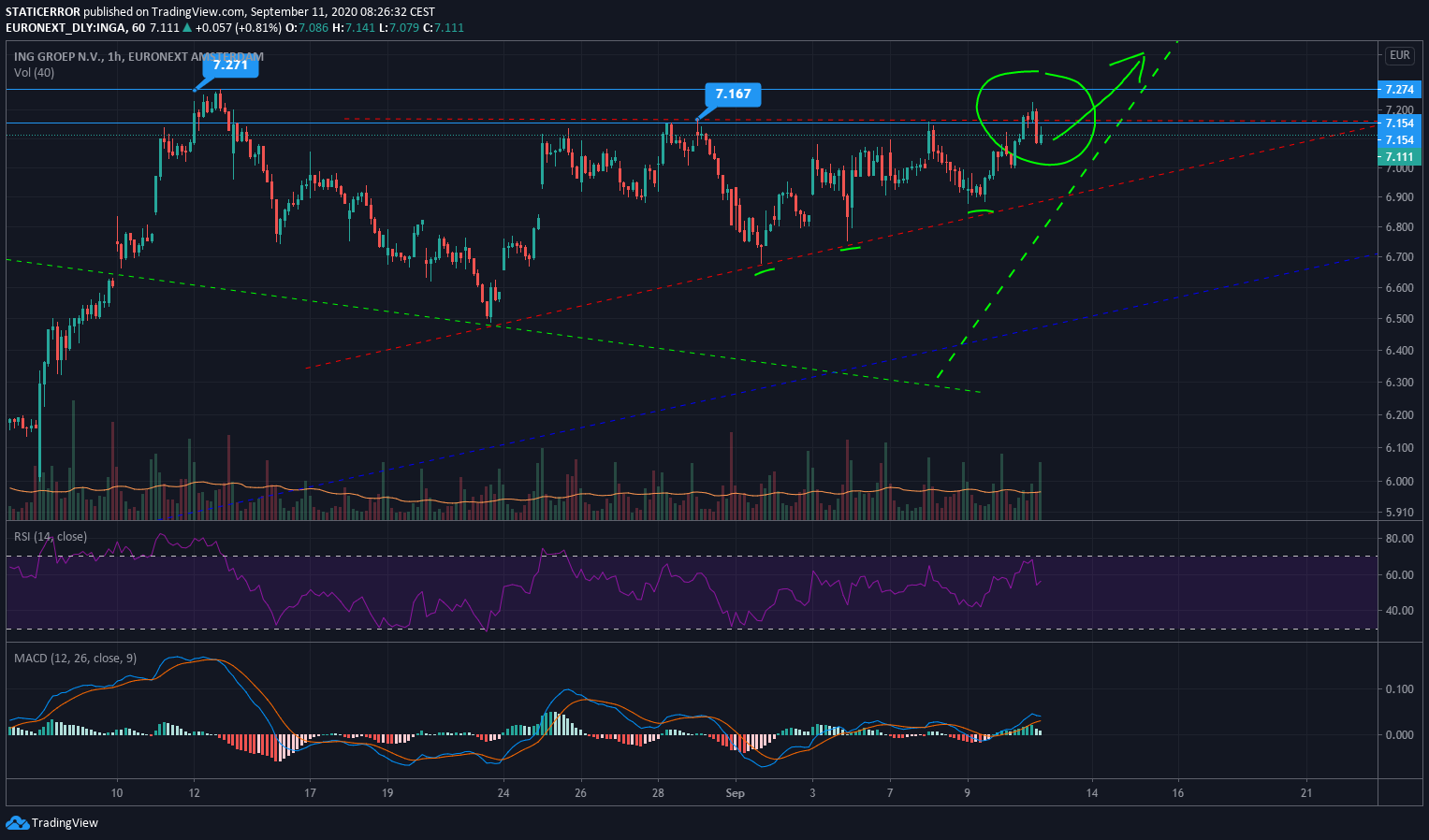Select the blue 7.271 price callout

[x=230, y=65]
